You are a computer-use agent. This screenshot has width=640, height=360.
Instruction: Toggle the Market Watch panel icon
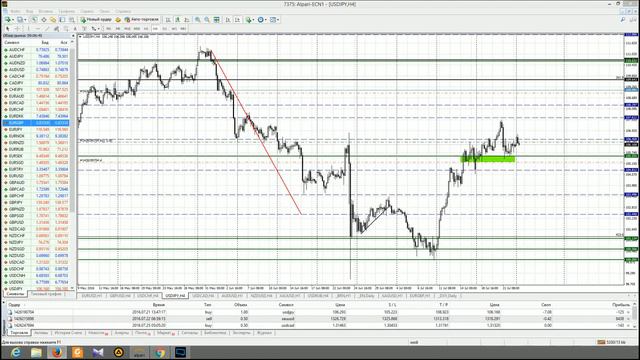(x=34, y=20)
